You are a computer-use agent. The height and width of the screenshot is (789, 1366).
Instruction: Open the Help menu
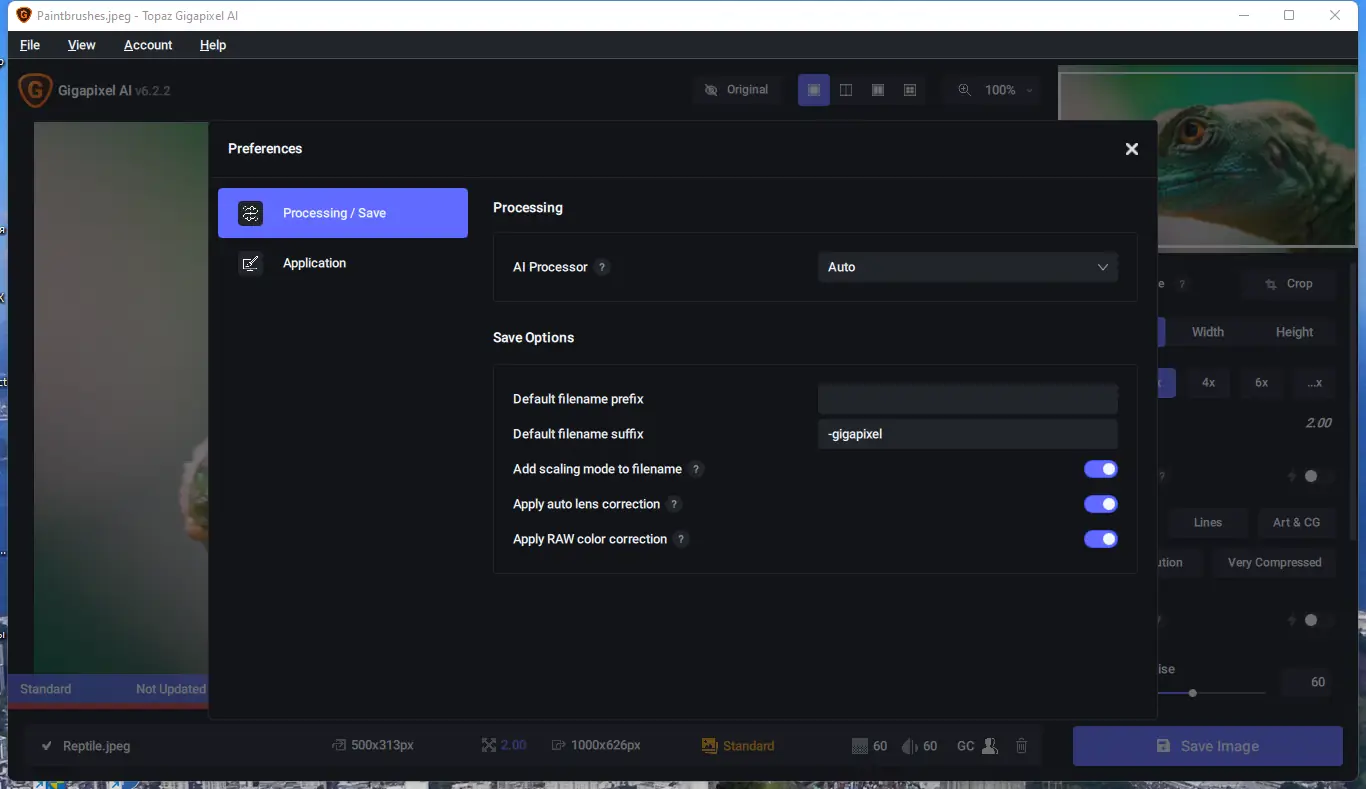[x=213, y=45]
